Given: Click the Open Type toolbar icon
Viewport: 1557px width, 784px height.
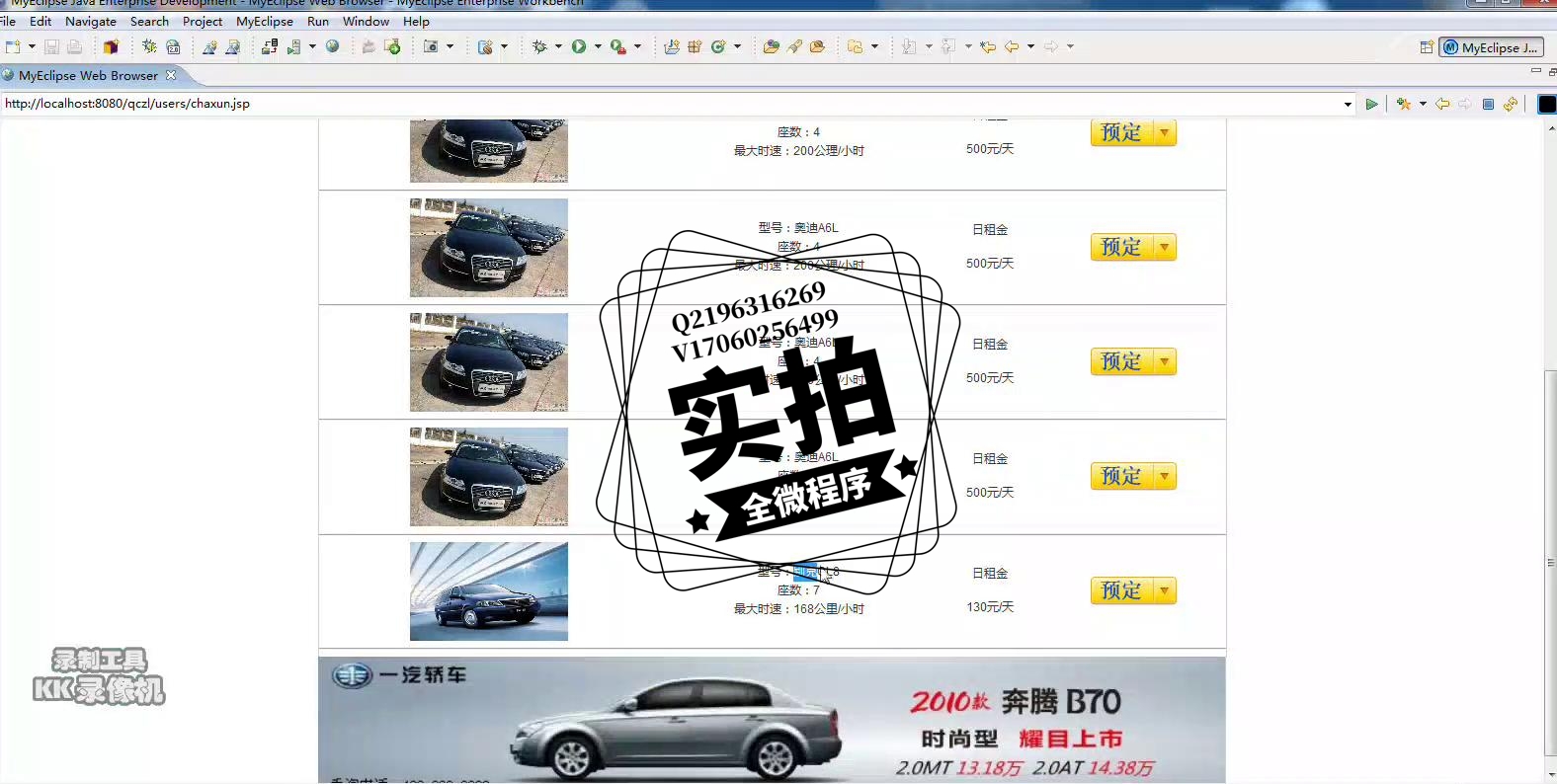Looking at the screenshot, I should point(771,46).
